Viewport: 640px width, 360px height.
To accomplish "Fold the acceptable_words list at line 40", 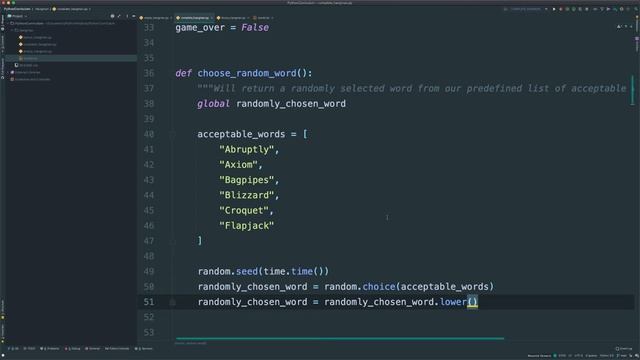I will [x=173, y=134].
